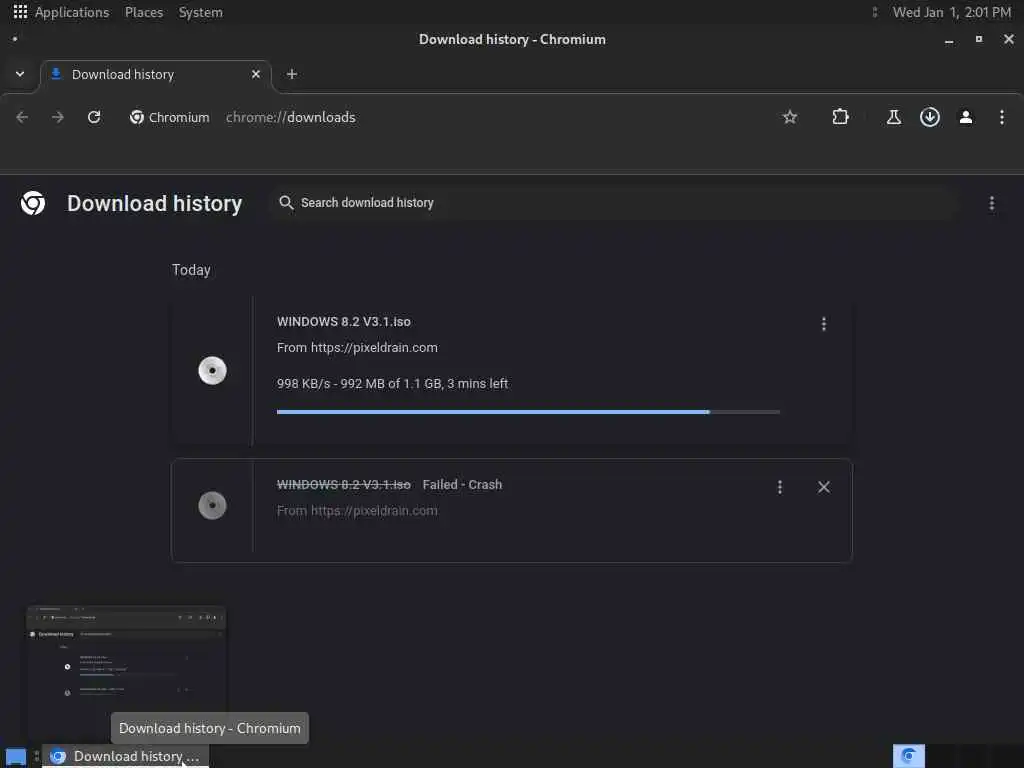Viewport: 1024px width, 768px height.
Task: Click the clock showing Wed Jan 1, 2:01 PM
Action: tap(952, 12)
